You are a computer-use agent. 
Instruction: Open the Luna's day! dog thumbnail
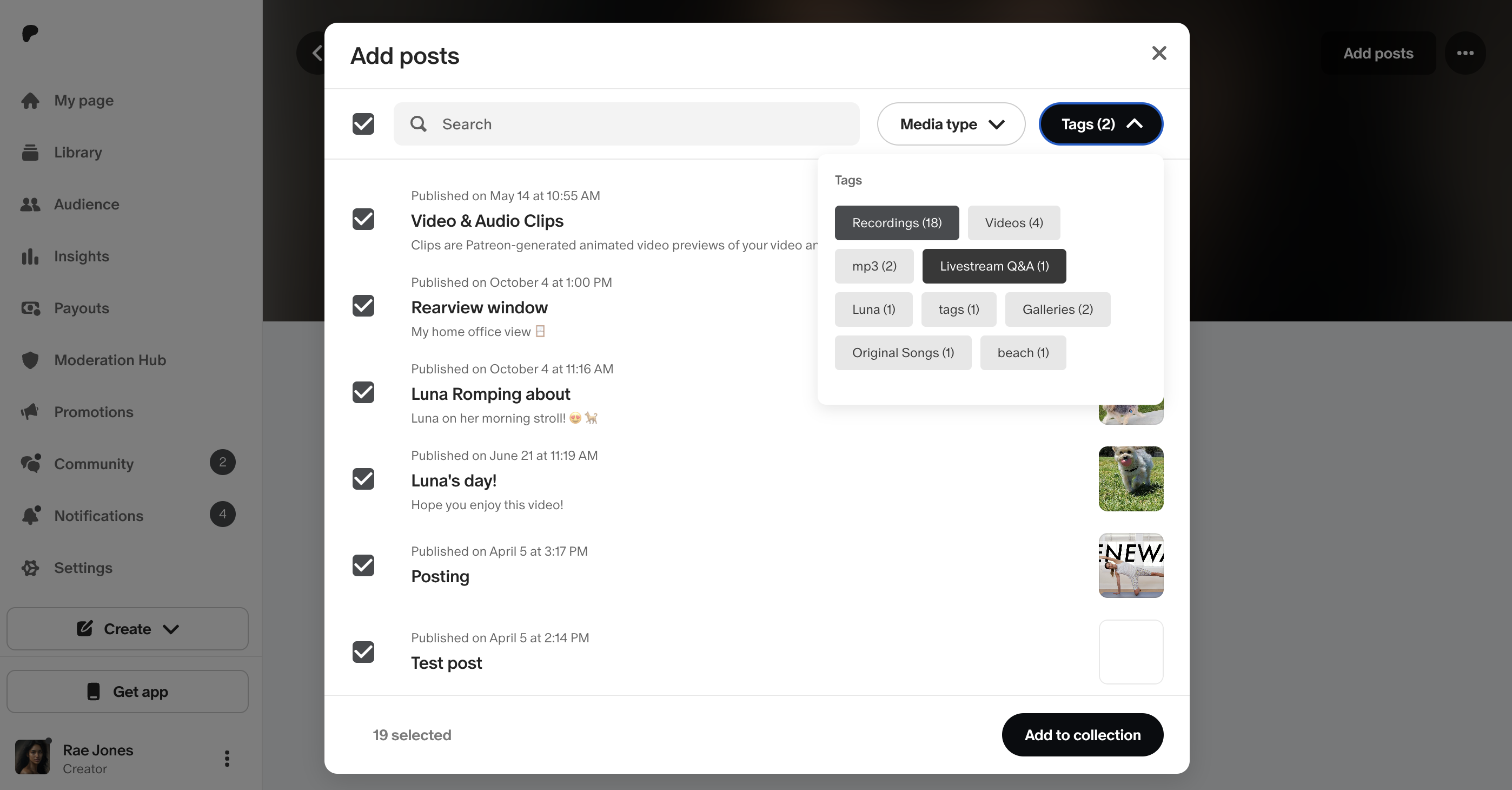pos(1130,479)
